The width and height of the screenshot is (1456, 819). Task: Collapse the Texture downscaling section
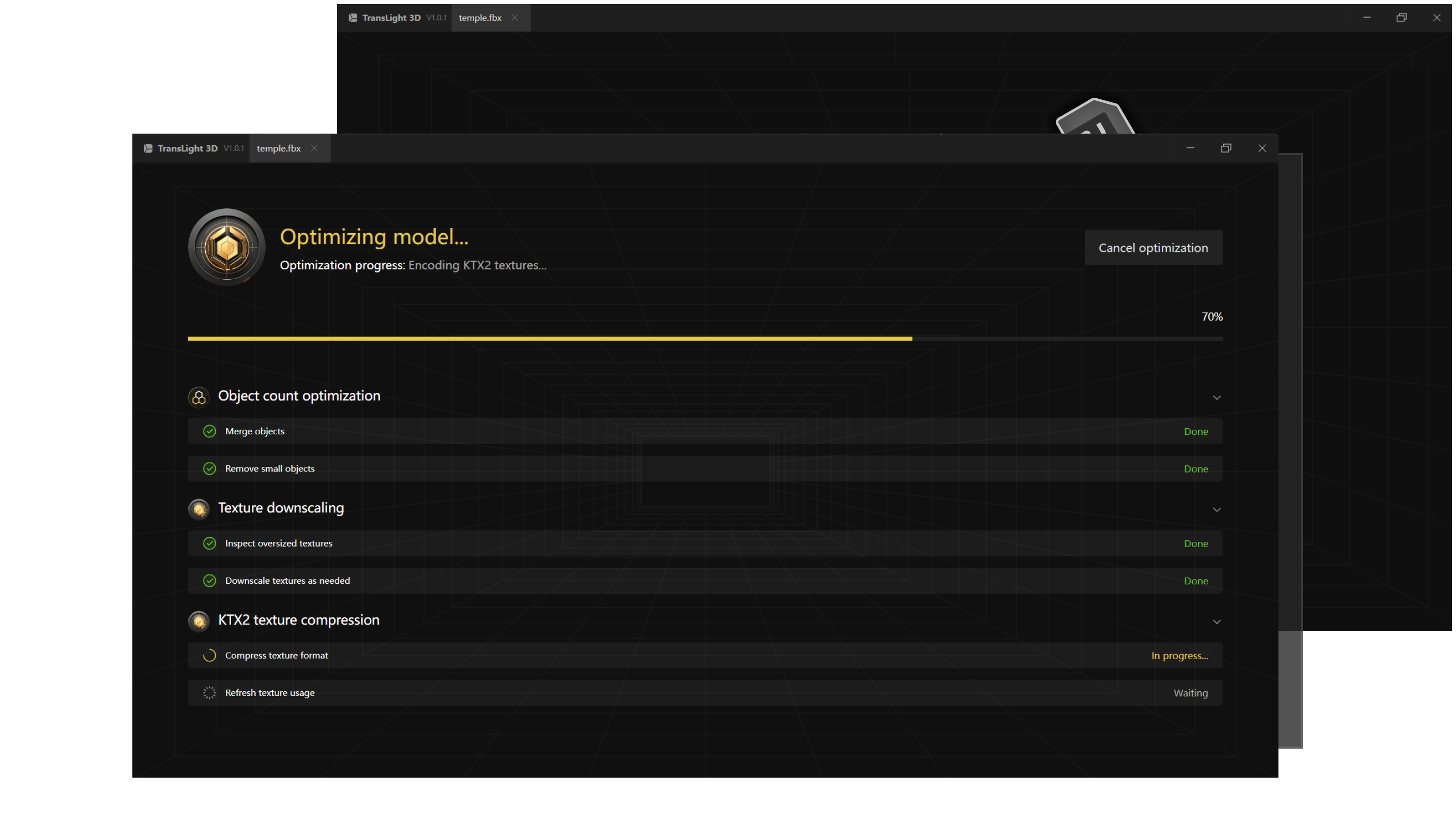point(1216,509)
